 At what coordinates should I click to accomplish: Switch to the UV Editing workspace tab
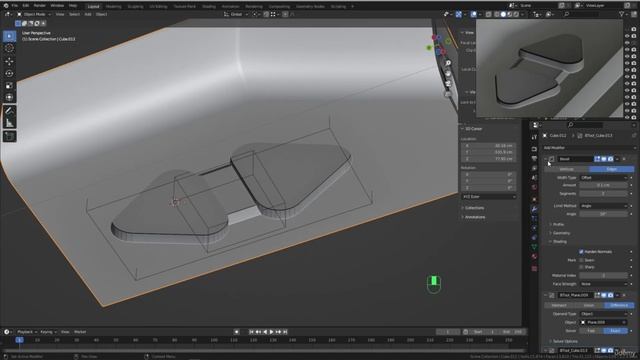coord(158,7)
